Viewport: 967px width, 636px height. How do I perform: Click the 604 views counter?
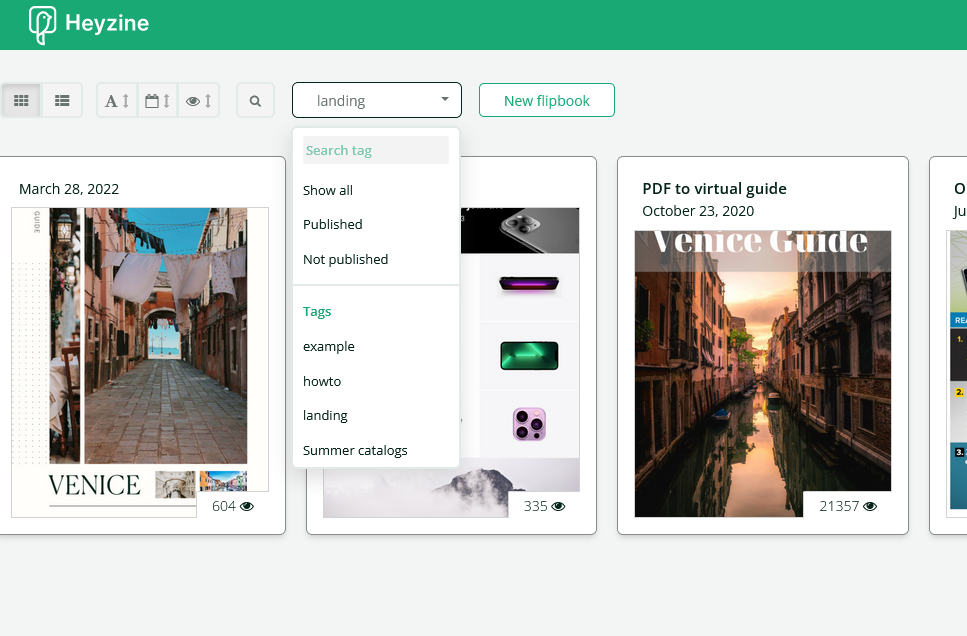point(232,506)
